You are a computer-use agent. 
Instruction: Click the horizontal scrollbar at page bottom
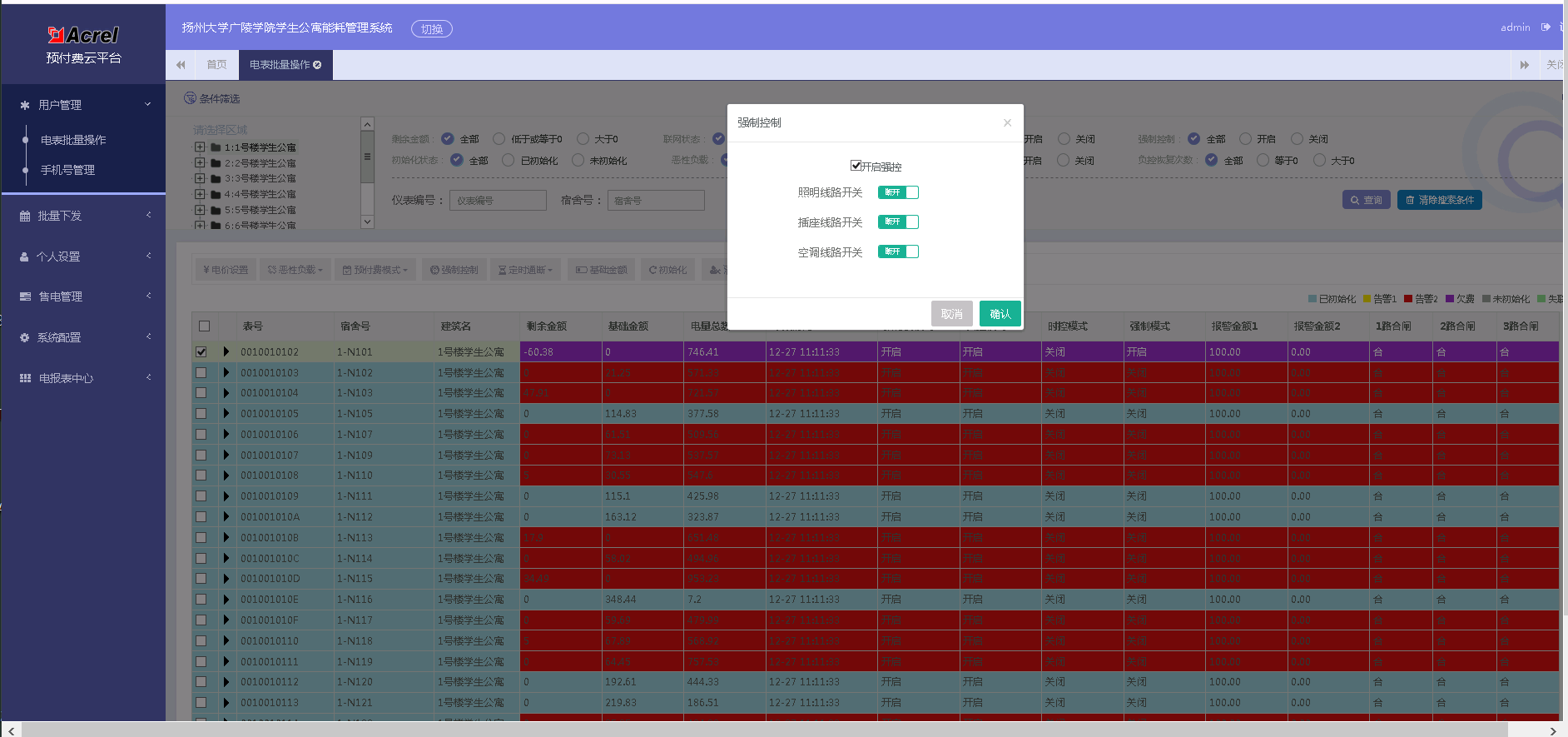pos(764,730)
